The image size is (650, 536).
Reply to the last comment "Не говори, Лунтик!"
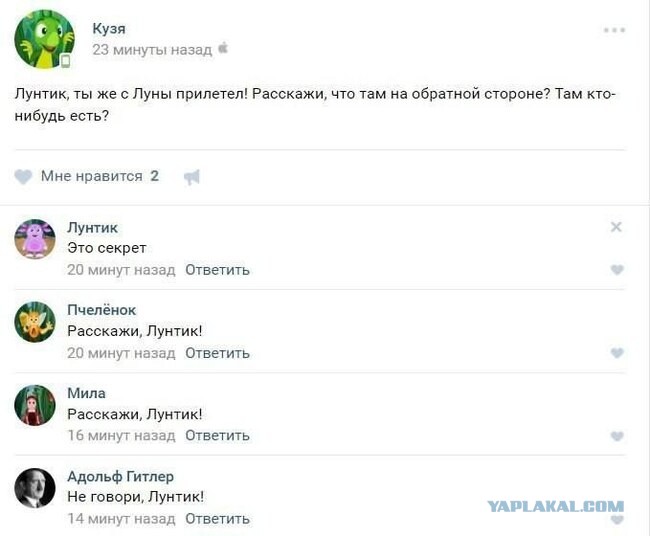click(217, 519)
